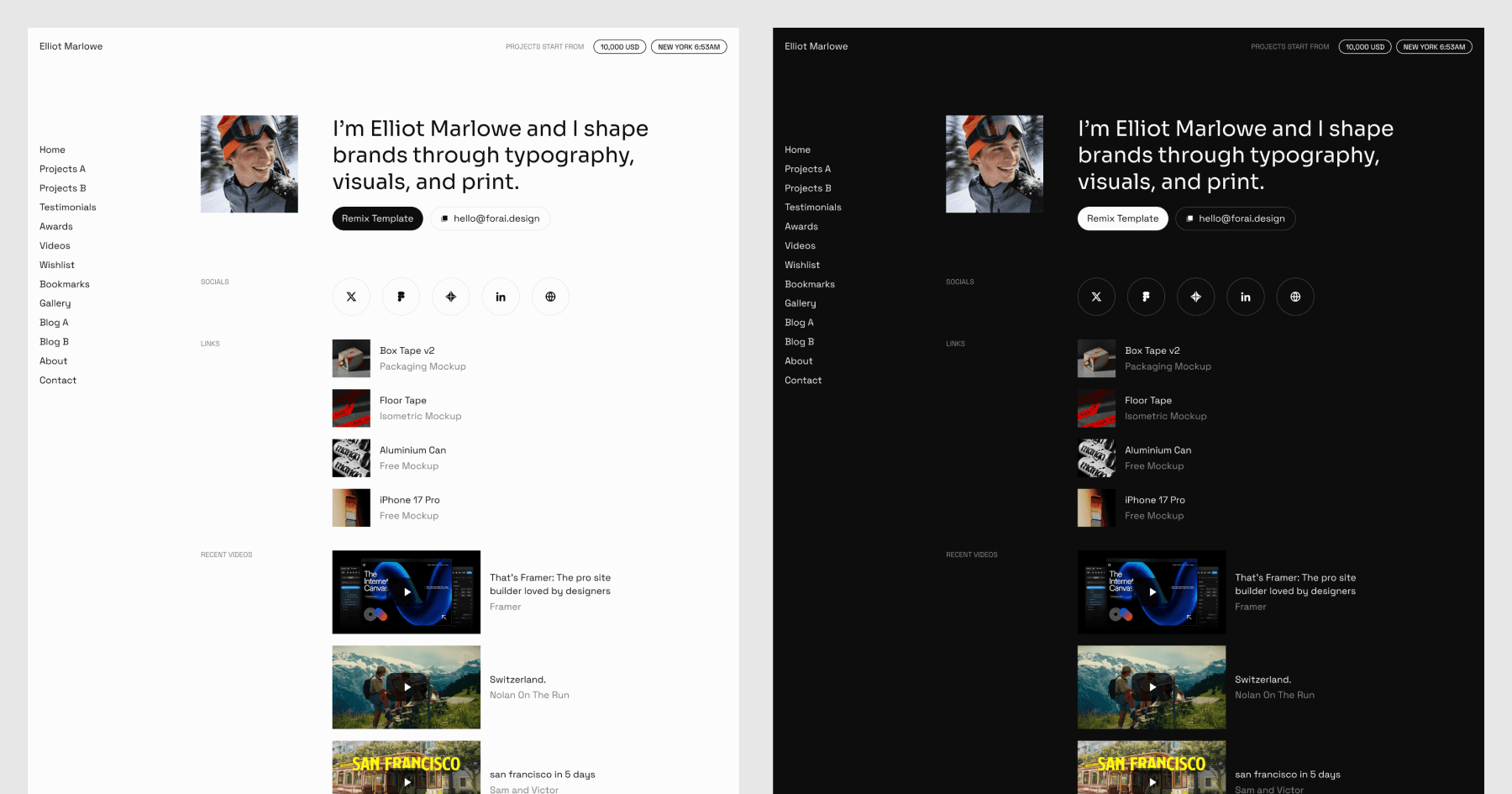This screenshot has height=794, width=1512.
Task: Click the LinkedIn icon in dark version
Action: [1246, 297]
